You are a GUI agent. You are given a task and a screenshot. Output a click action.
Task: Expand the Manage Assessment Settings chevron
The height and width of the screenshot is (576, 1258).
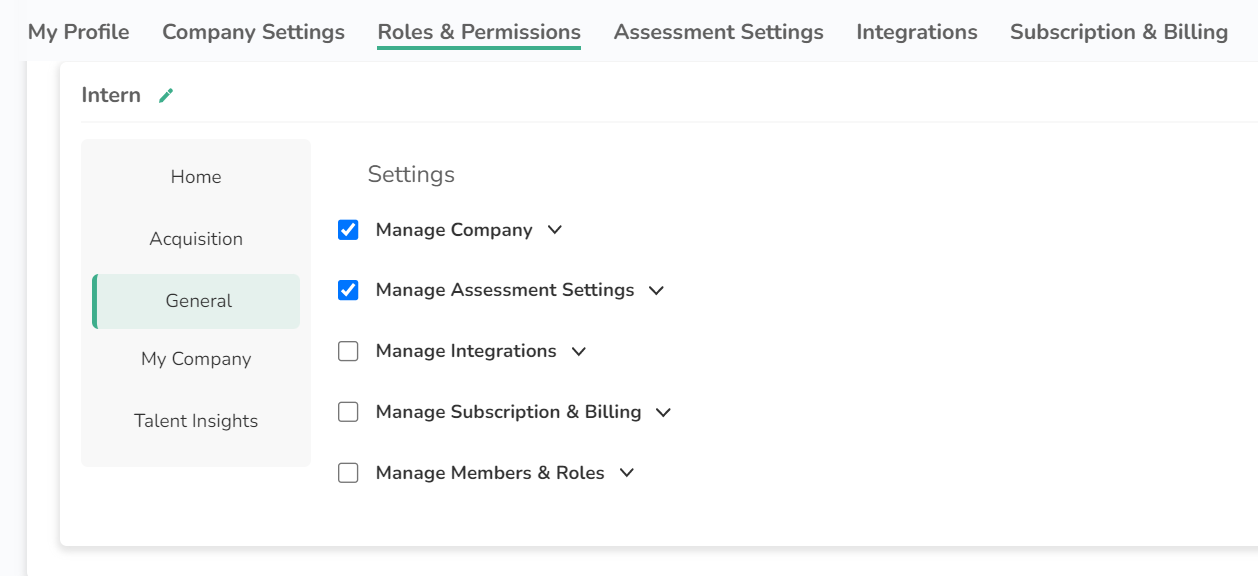coord(656,291)
